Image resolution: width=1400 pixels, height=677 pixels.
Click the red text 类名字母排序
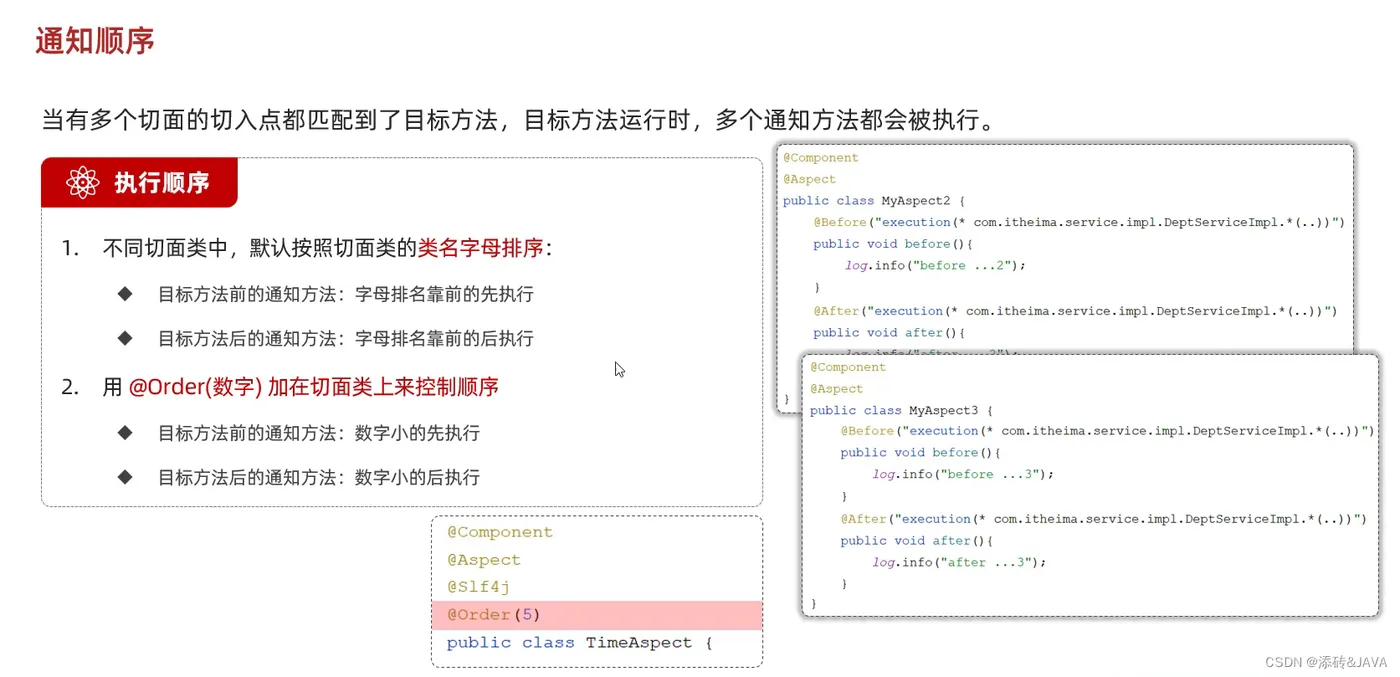pyautogui.click(x=480, y=248)
